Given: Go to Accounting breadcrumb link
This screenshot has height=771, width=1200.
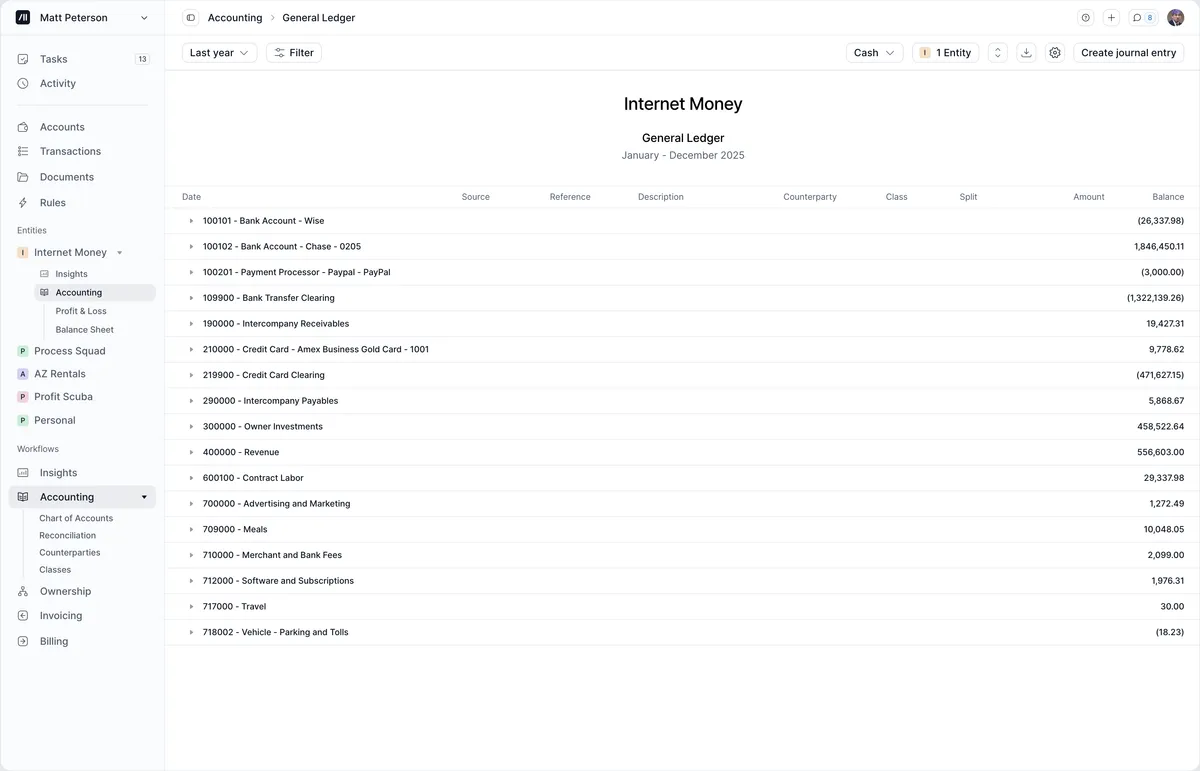Looking at the screenshot, I should (x=235, y=18).
